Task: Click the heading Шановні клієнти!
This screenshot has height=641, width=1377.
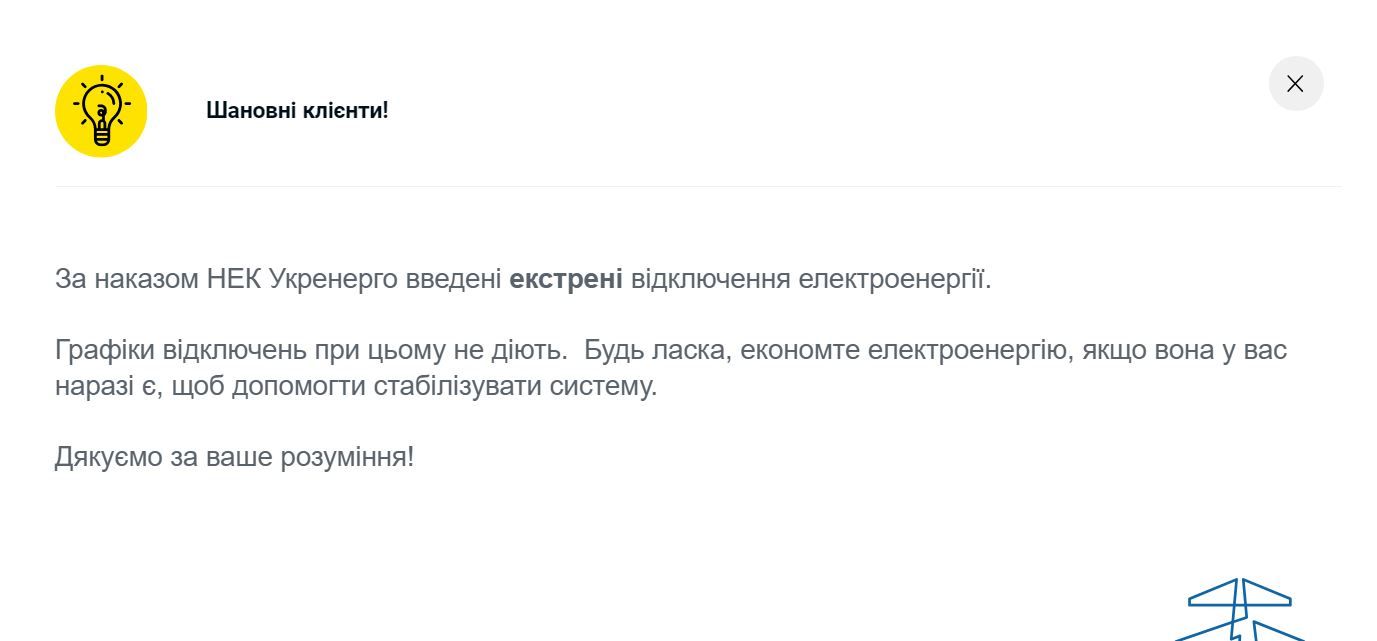Action: (296, 111)
